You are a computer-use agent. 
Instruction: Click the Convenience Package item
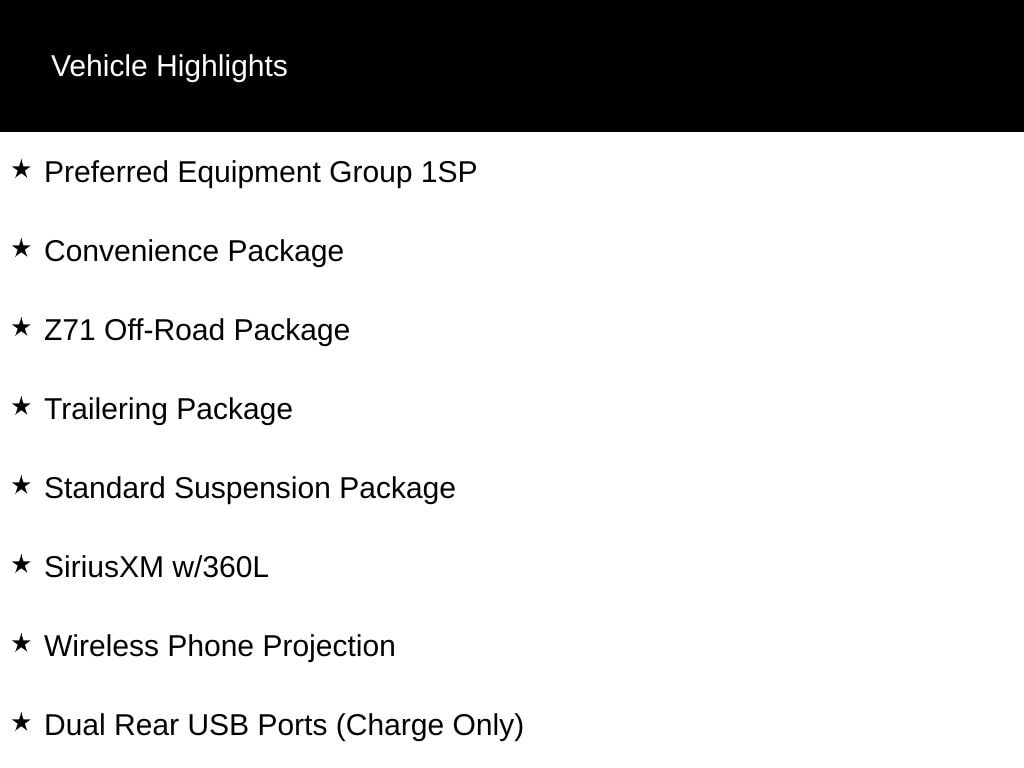pos(194,252)
